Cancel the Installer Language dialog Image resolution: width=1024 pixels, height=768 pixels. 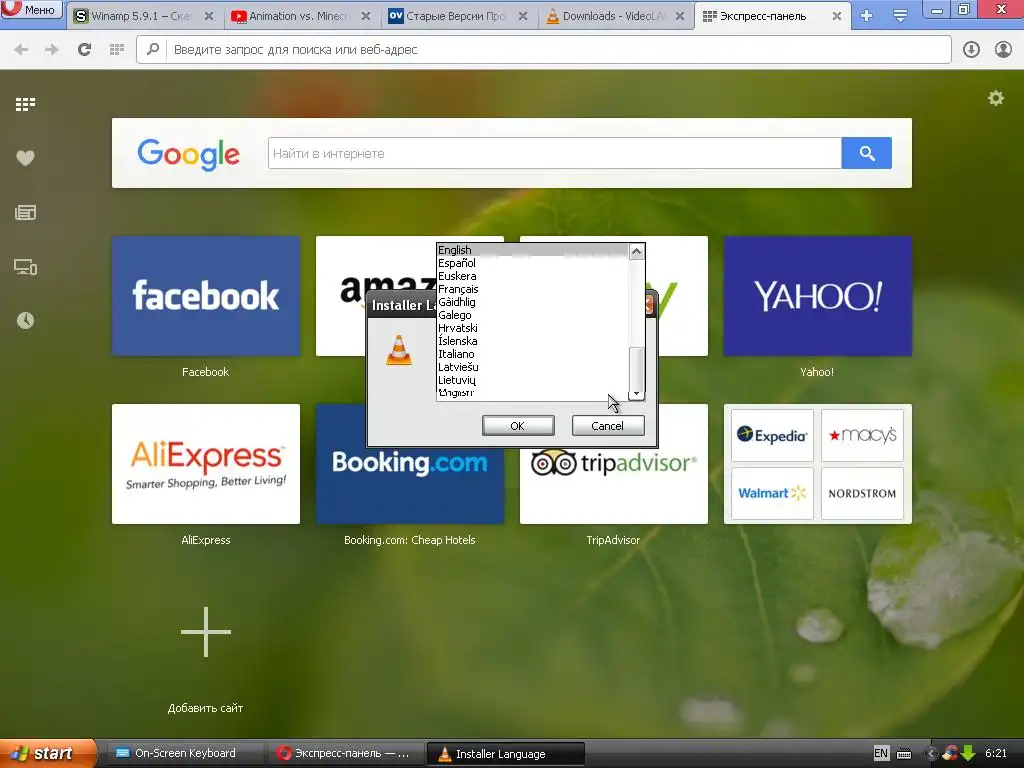[x=608, y=426]
